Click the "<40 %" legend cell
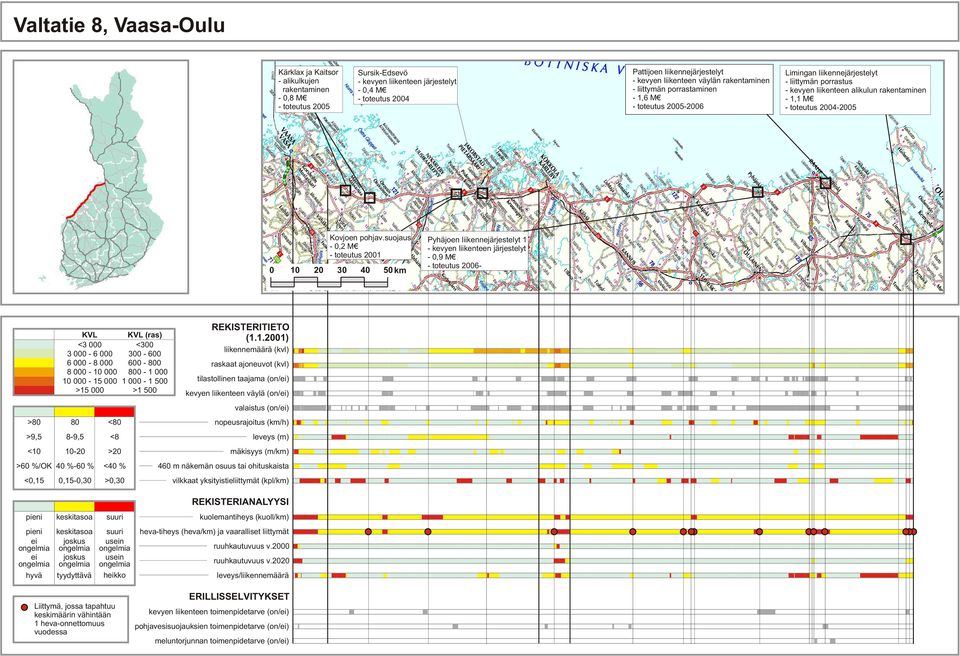The width and height of the screenshot is (960, 656). click(x=114, y=466)
